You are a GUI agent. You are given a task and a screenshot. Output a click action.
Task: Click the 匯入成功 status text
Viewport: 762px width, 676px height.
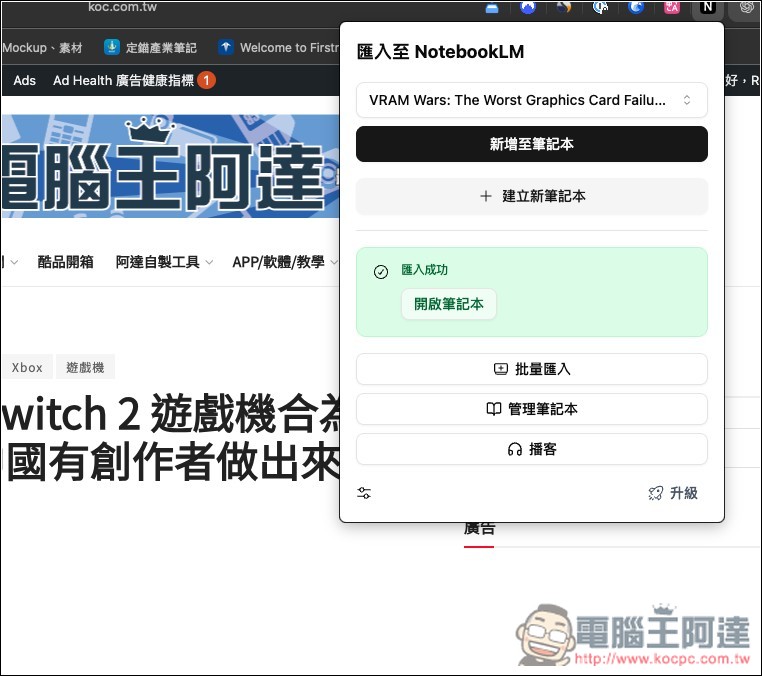point(425,270)
